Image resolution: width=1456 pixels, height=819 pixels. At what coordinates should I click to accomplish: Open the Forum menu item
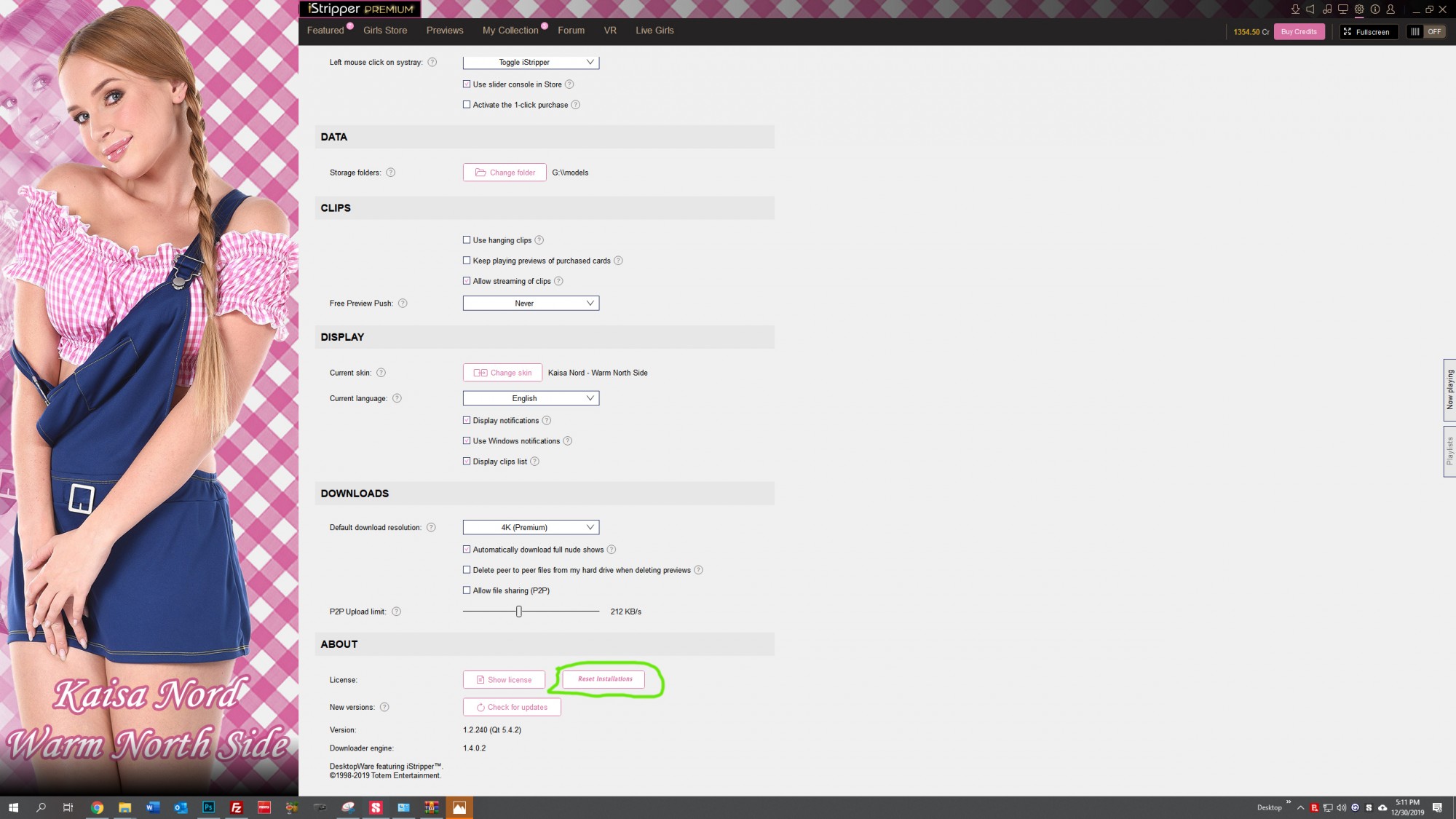[571, 31]
